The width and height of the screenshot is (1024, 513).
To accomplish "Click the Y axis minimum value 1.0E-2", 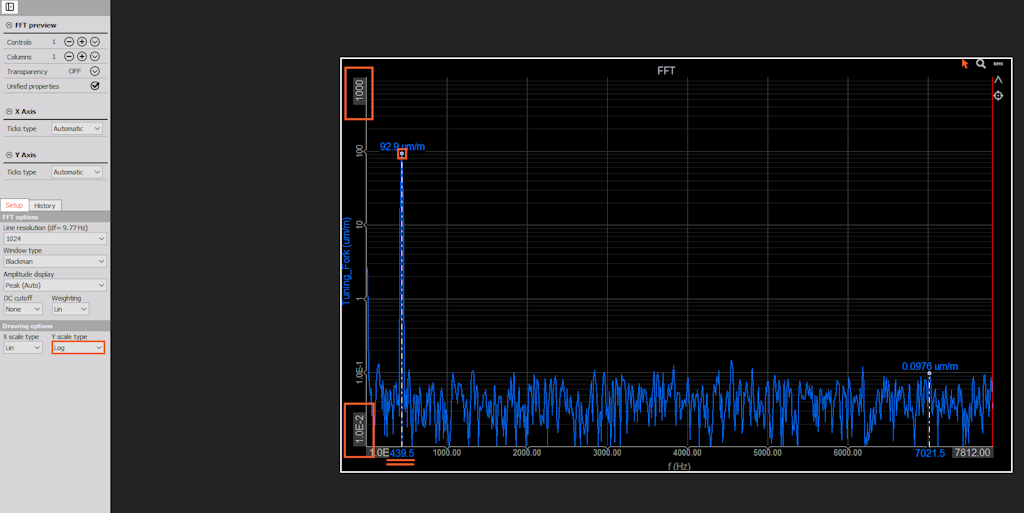I will (359, 429).
